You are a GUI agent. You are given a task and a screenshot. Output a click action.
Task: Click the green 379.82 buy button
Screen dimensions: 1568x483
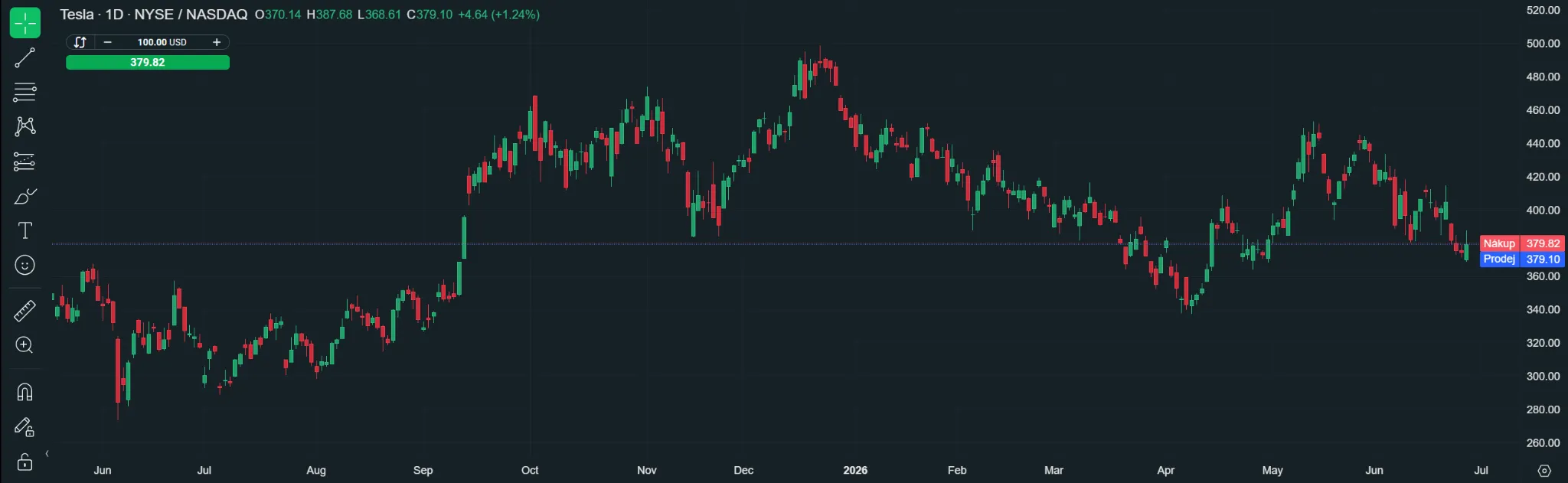pyautogui.click(x=148, y=62)
